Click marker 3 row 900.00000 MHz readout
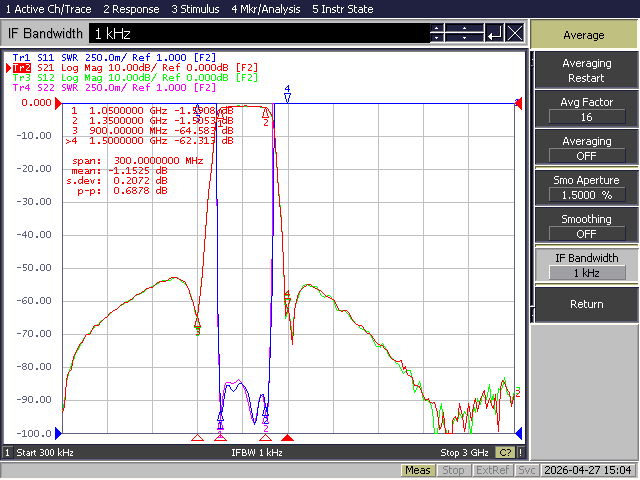 [x=152, y=131]
